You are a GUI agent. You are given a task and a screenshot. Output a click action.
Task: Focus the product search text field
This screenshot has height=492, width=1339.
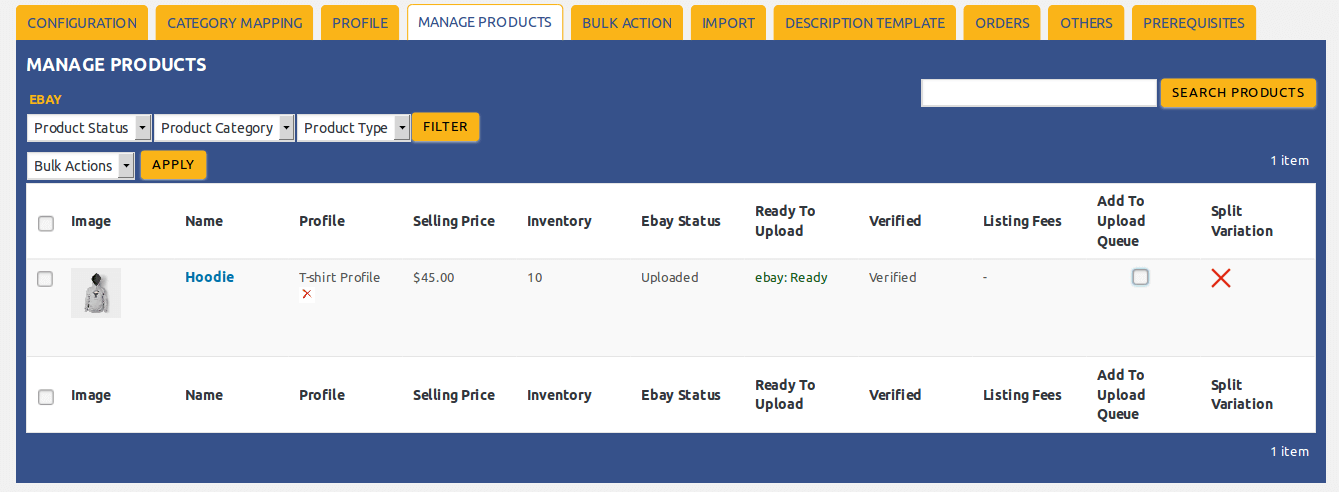[x=1038, y=93]
